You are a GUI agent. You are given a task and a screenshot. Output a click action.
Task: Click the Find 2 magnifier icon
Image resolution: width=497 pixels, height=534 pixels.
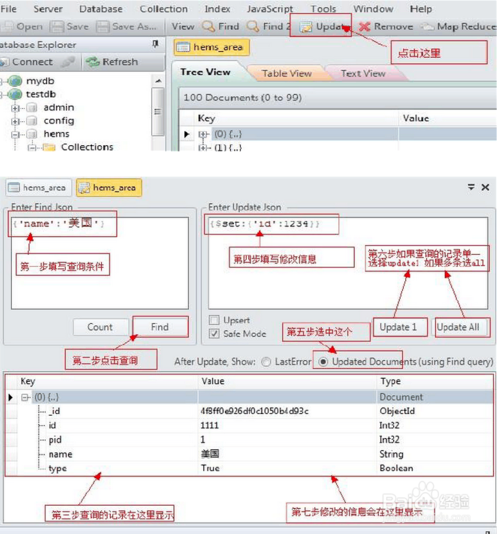click(253, 26)
